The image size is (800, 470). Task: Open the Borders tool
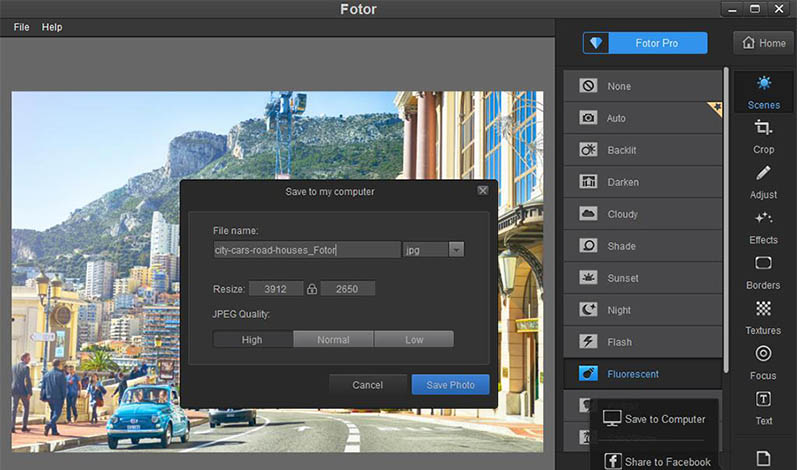pos(763,271)
